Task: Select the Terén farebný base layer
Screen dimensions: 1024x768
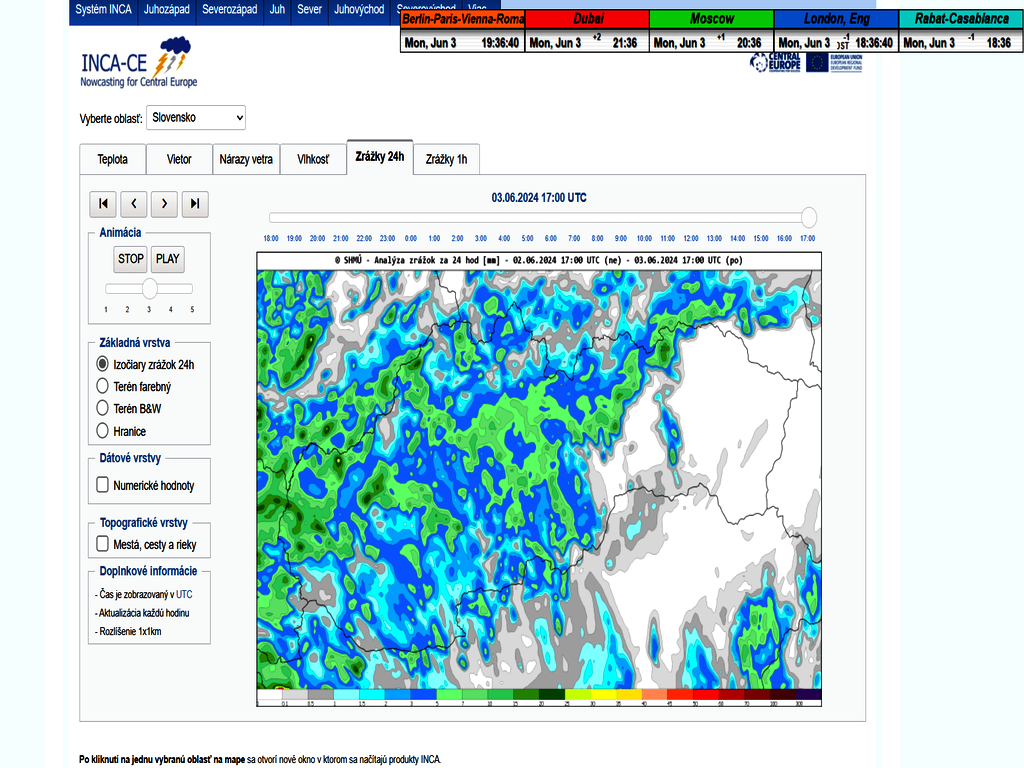Action: (x=102, y=386)
